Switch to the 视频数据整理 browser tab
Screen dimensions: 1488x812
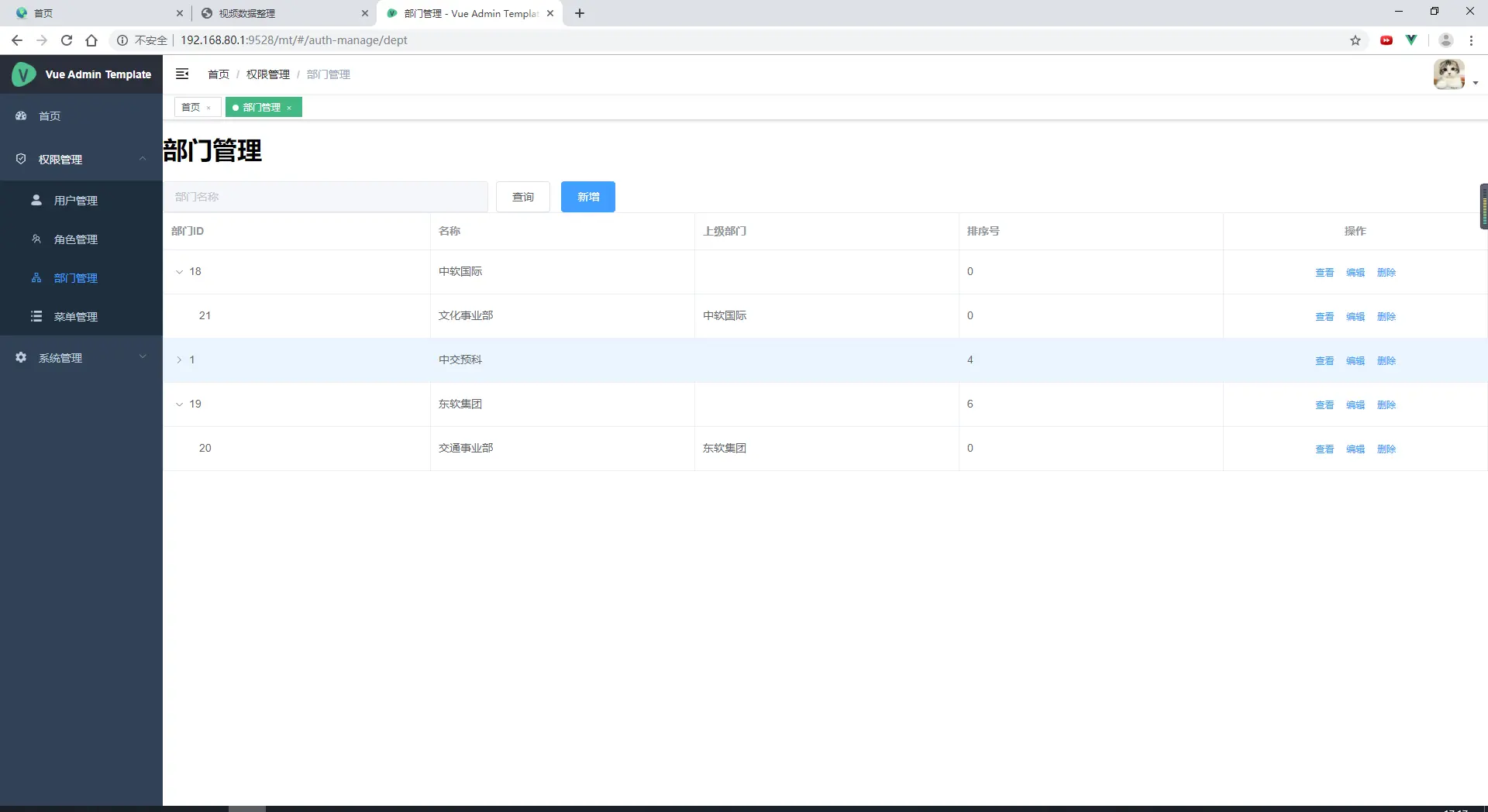[x=283, y=13]
